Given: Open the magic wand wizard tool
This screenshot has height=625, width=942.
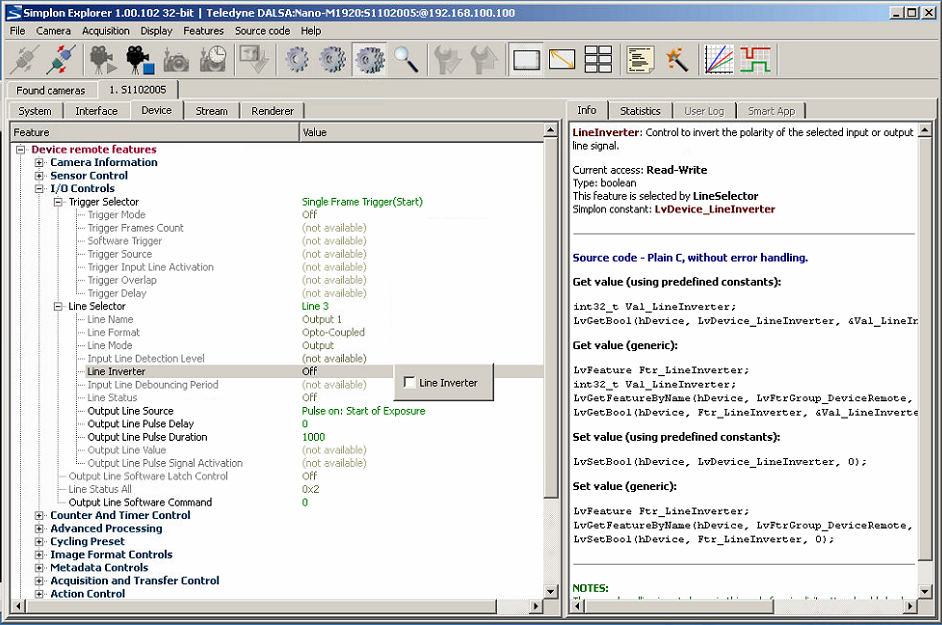Looking at the screenshot, I should coord(677,60).
